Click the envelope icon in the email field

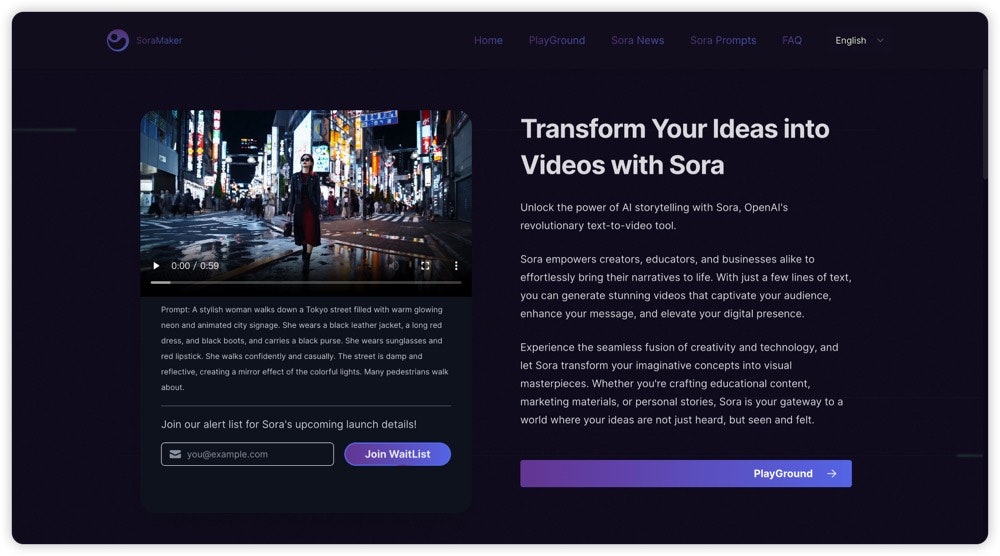[x=175, y=454]
